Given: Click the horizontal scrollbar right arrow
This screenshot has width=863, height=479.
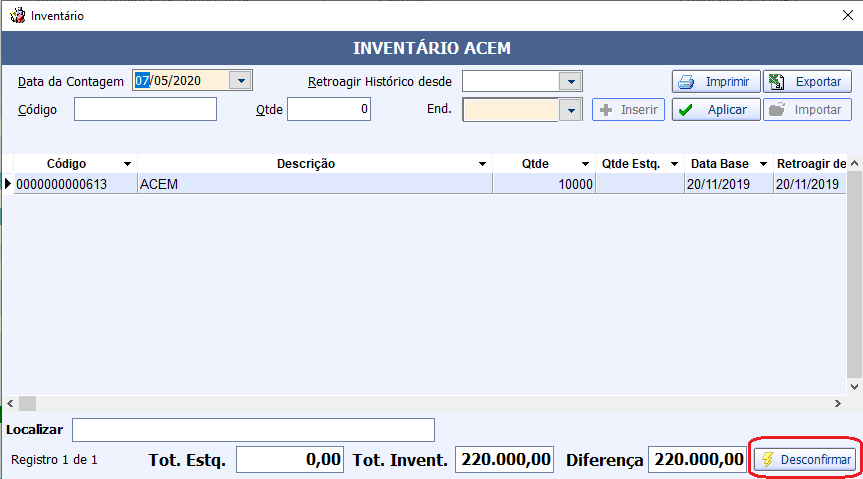Looking at the screenshot, I should pyautogui.click(x=838, y=403).
